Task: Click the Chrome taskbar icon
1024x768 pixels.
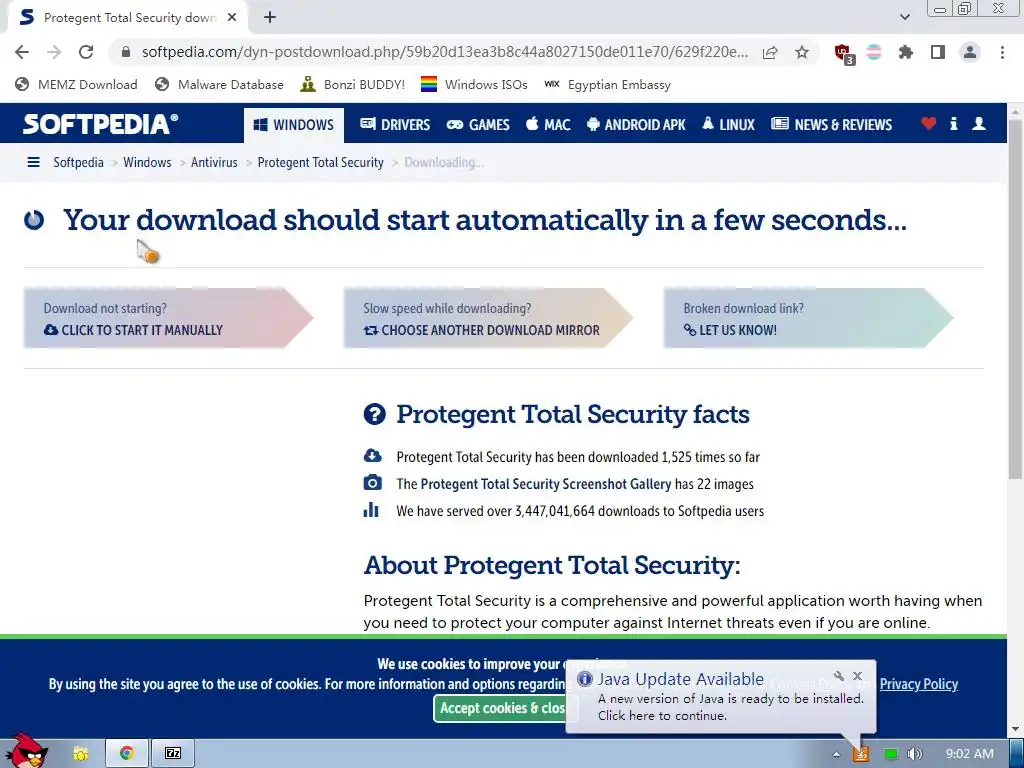Action: point(127,753)
